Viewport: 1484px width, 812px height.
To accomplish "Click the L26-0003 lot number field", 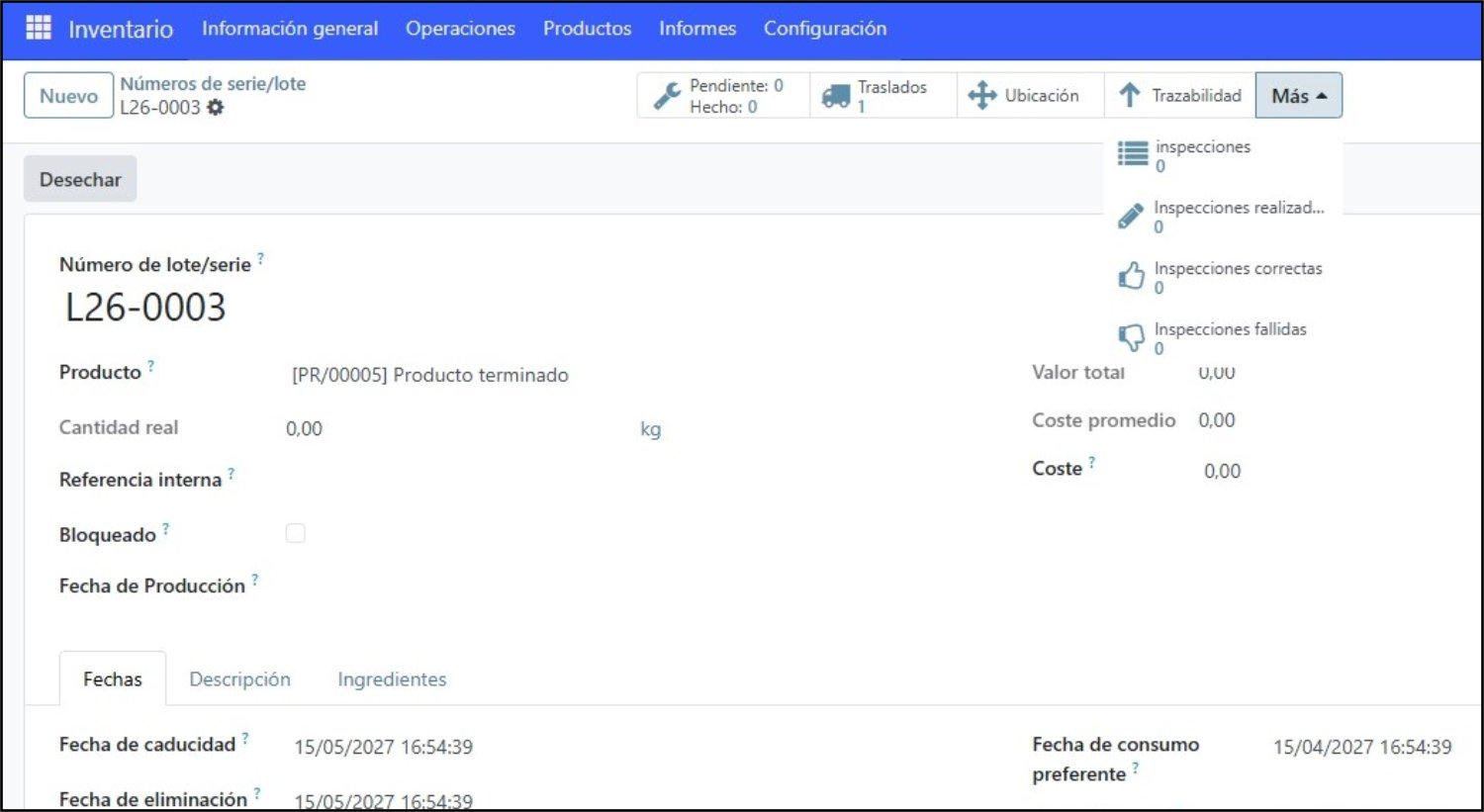I will [145, 308].
